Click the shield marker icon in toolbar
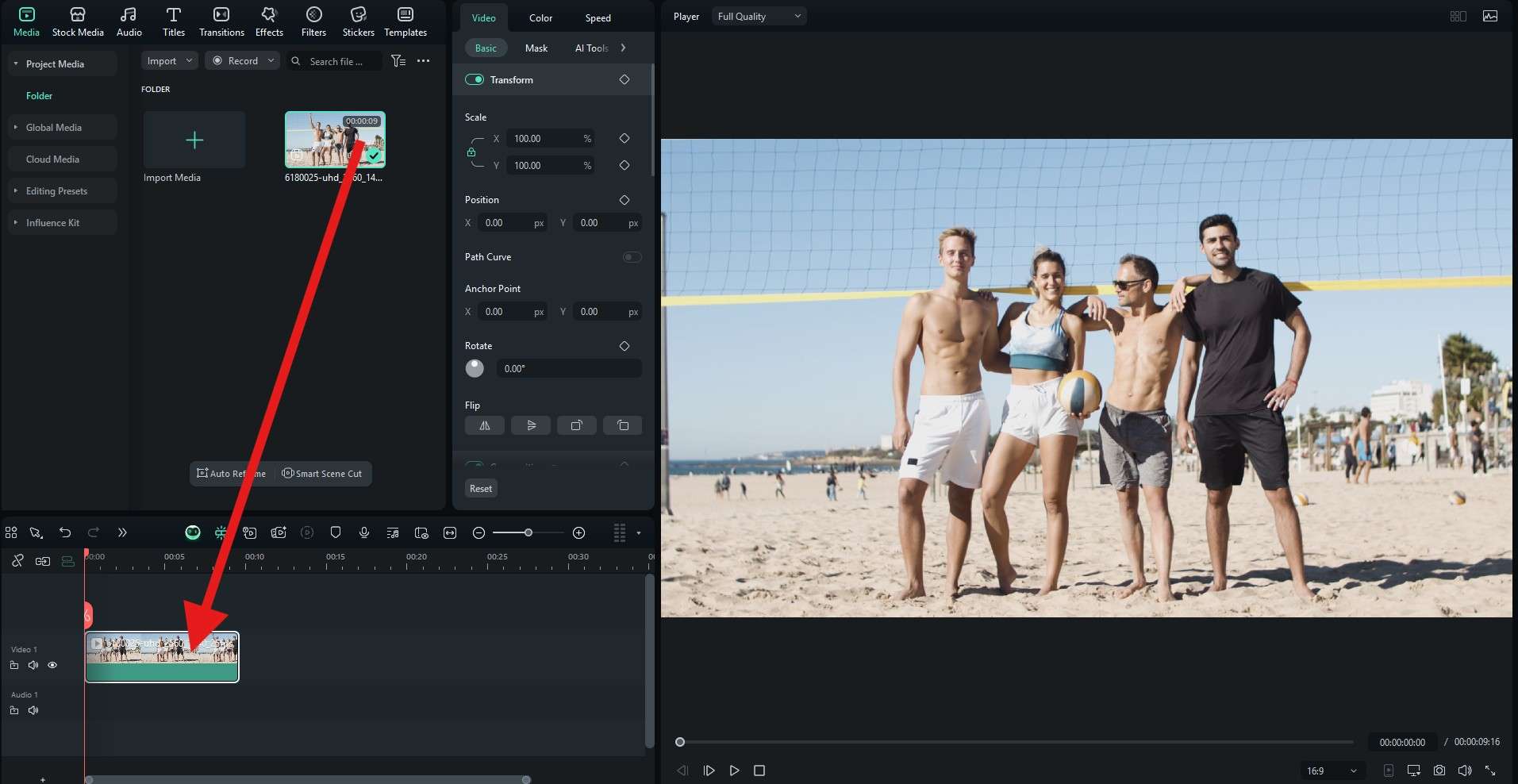 [336, 532]
